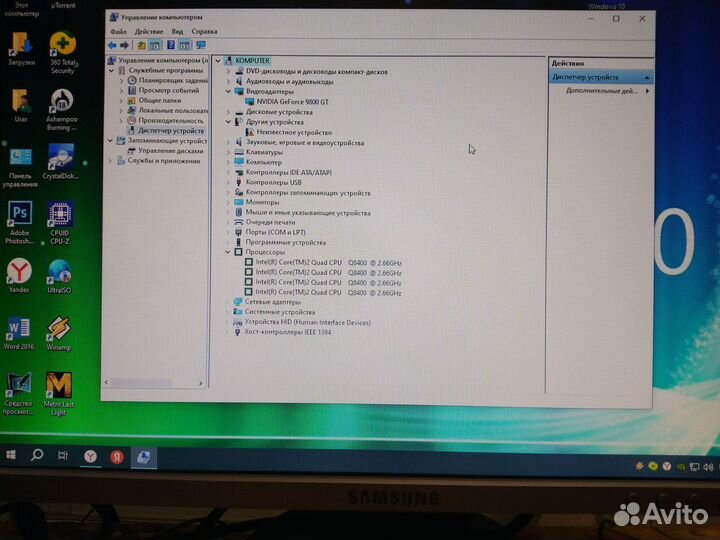The width and height of the screenshot is (720, 540).
Task: Expand DVD-дисководы и дисководы компакт-дисков
Action: coord(228,72)
